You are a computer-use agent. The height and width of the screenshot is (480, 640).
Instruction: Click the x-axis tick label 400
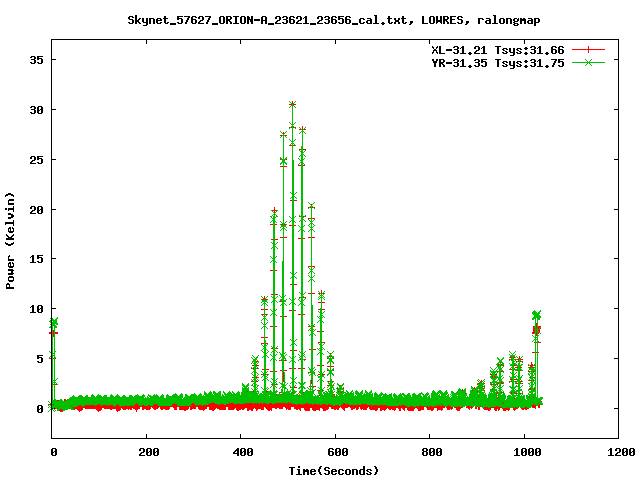(x=243, y=452)
